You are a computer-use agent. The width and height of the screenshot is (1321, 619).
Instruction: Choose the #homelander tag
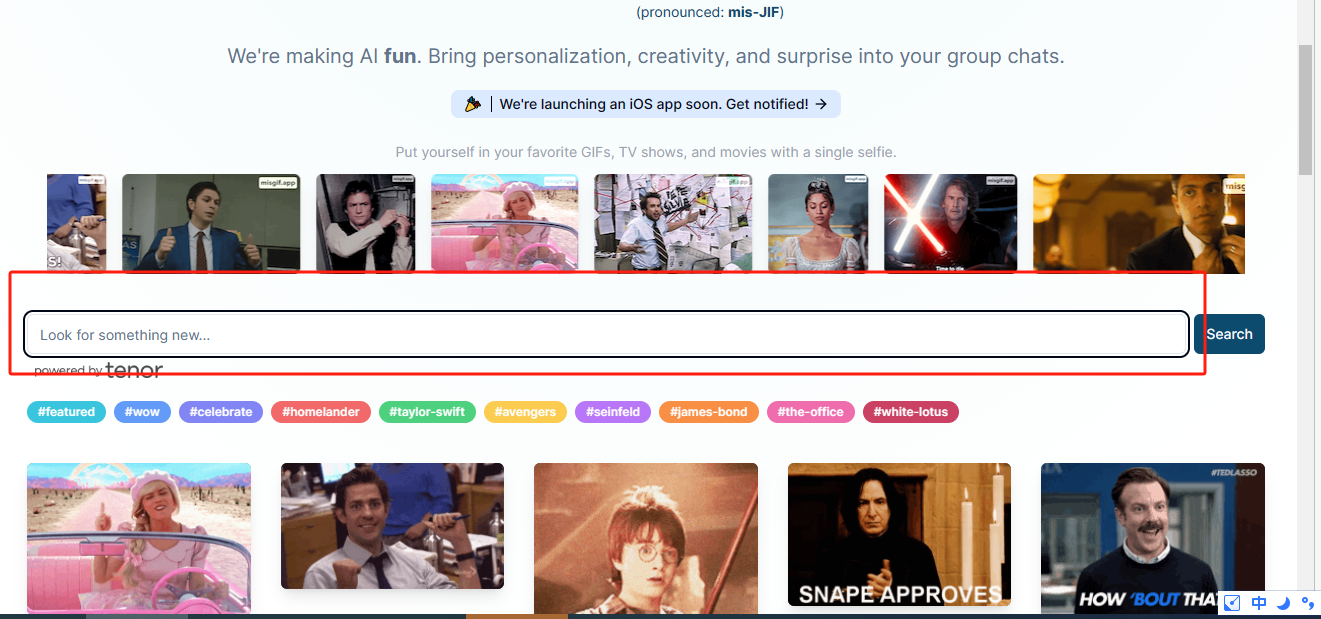pos(321,412)
